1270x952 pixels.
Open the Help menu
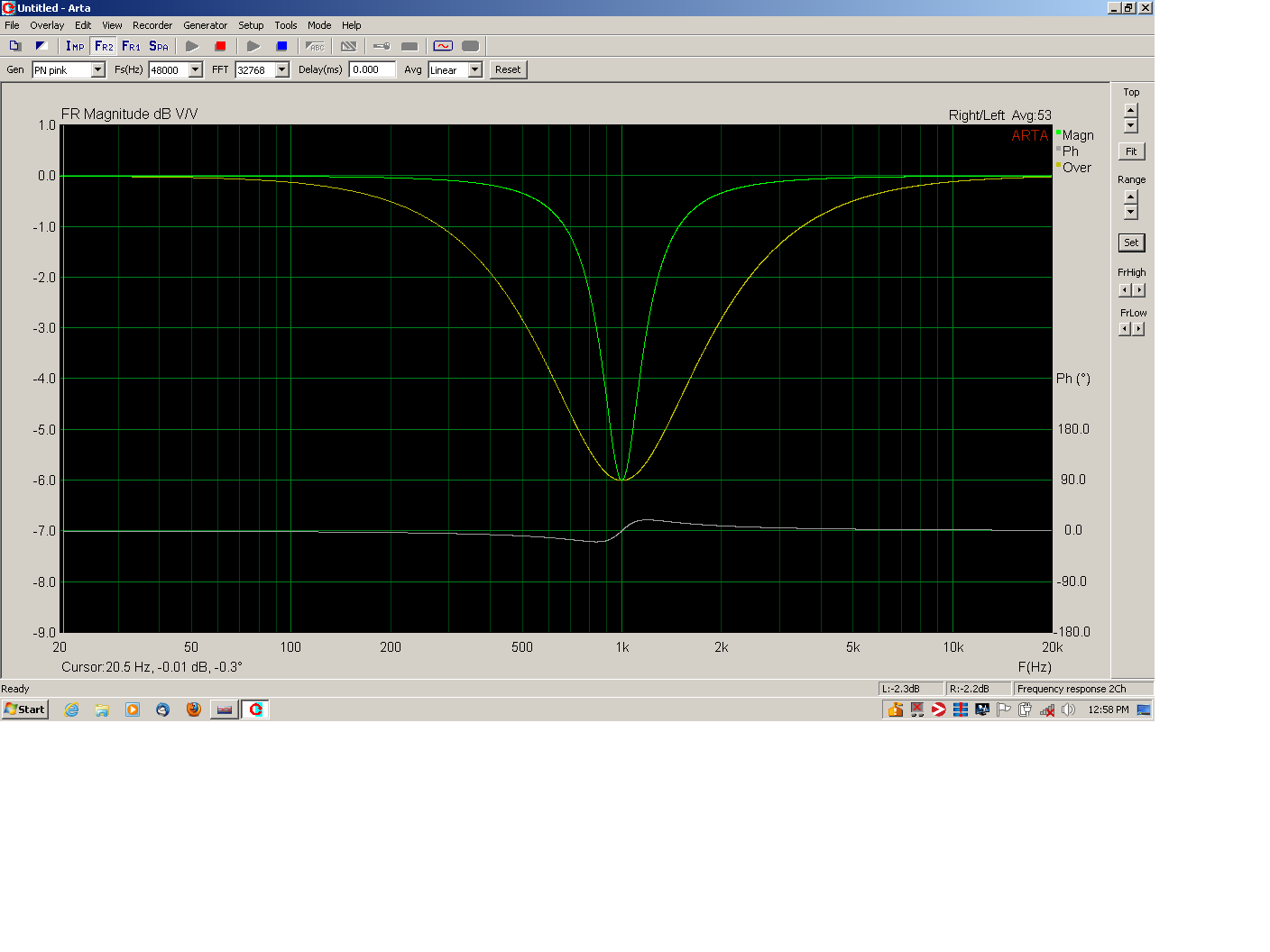pyautogui.click(x=352, y=25)
